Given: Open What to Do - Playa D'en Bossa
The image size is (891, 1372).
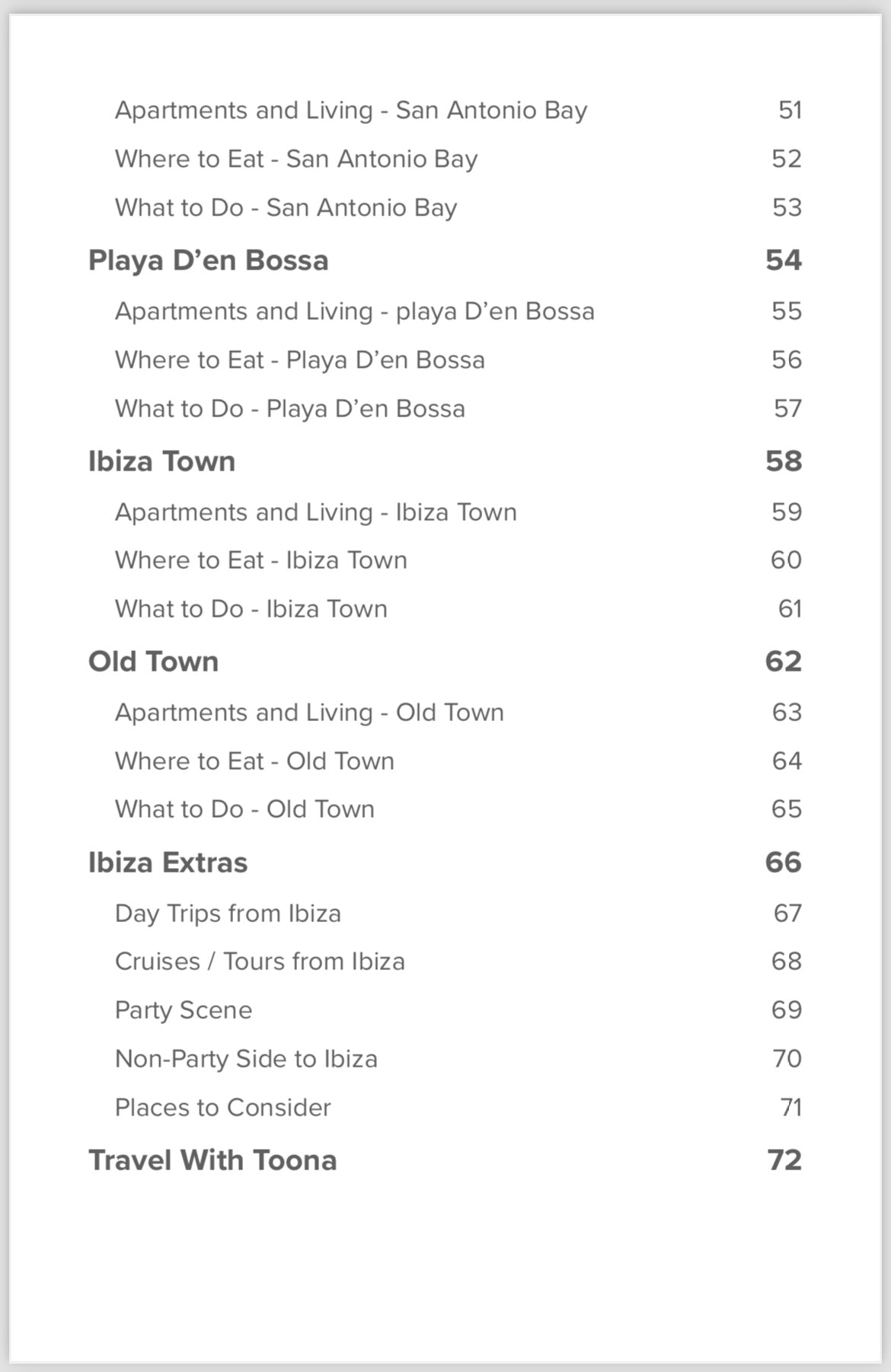Looking at the screenshot, I should [x=289, y=409].
